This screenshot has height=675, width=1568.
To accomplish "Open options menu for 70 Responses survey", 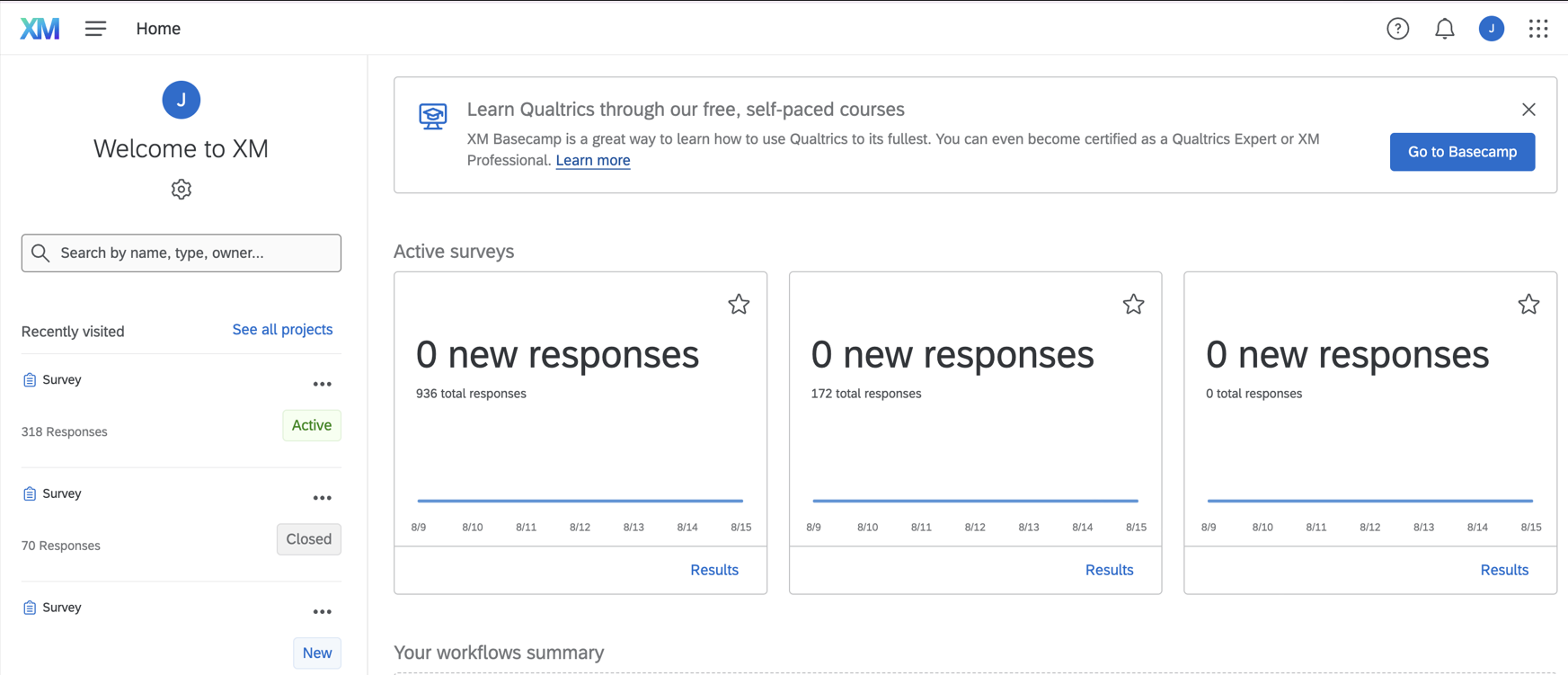I will point(322,498).
